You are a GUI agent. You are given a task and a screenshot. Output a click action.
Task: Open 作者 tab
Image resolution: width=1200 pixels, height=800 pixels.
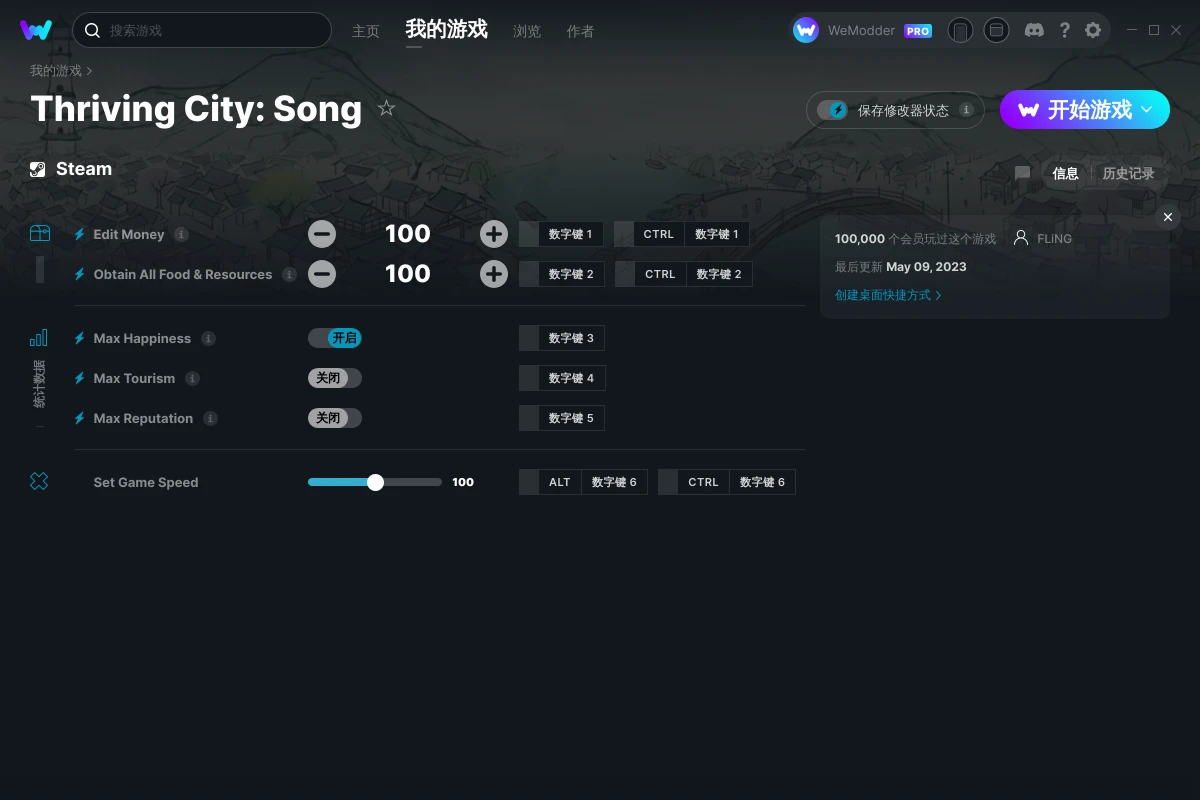580,31
